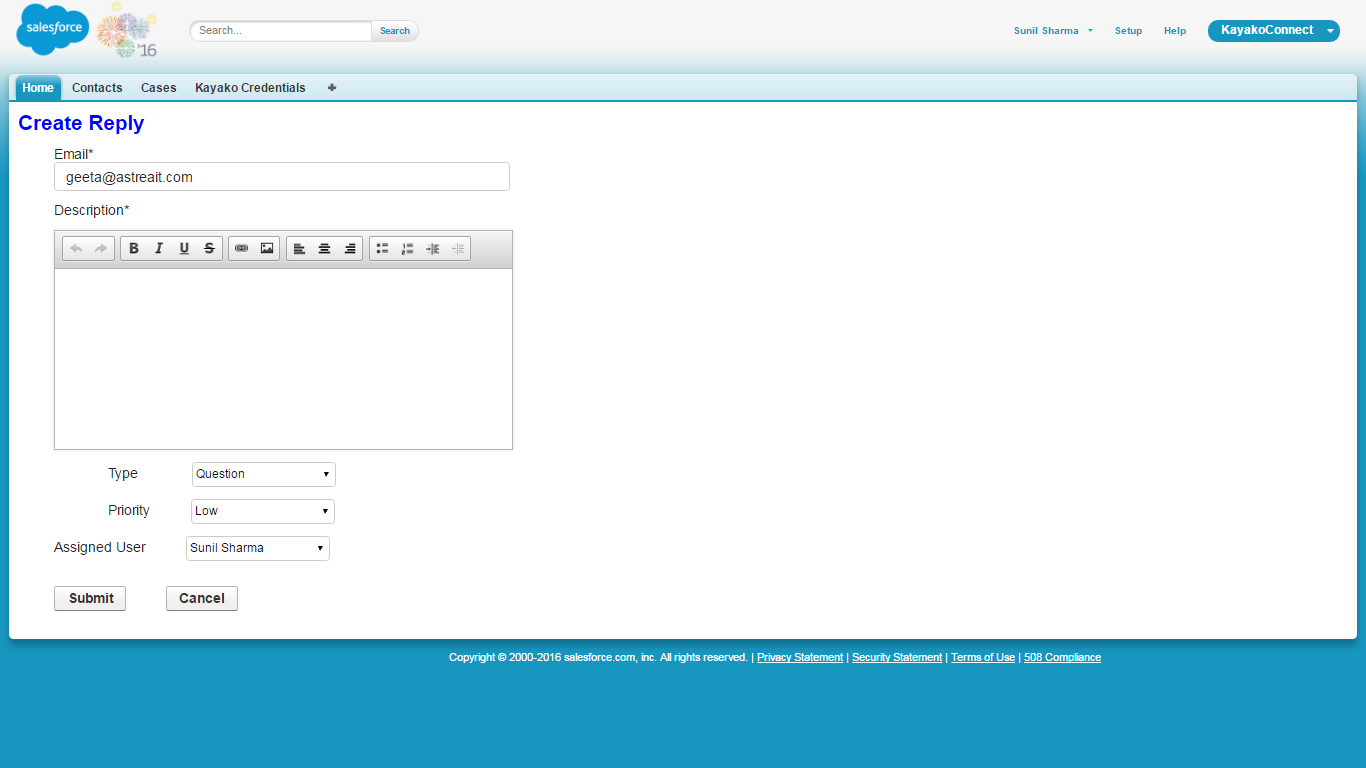This screenshot has height=768, width=1366.
Task: Center align text in the editor
Action: [x=324, y=249]
